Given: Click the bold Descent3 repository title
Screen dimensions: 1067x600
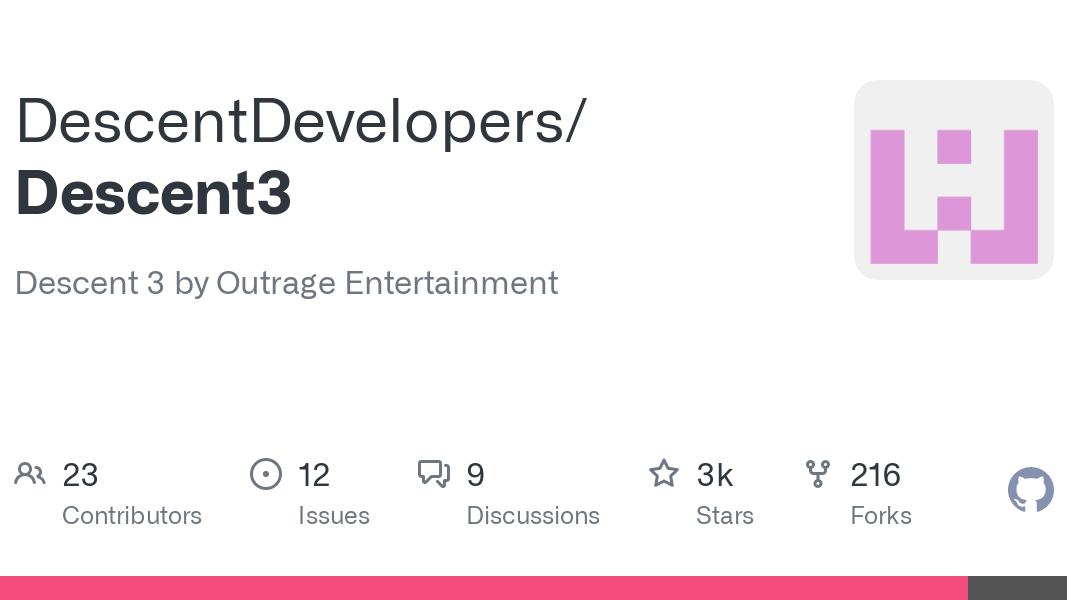Looking at the screenshot, I should (154, 193).
